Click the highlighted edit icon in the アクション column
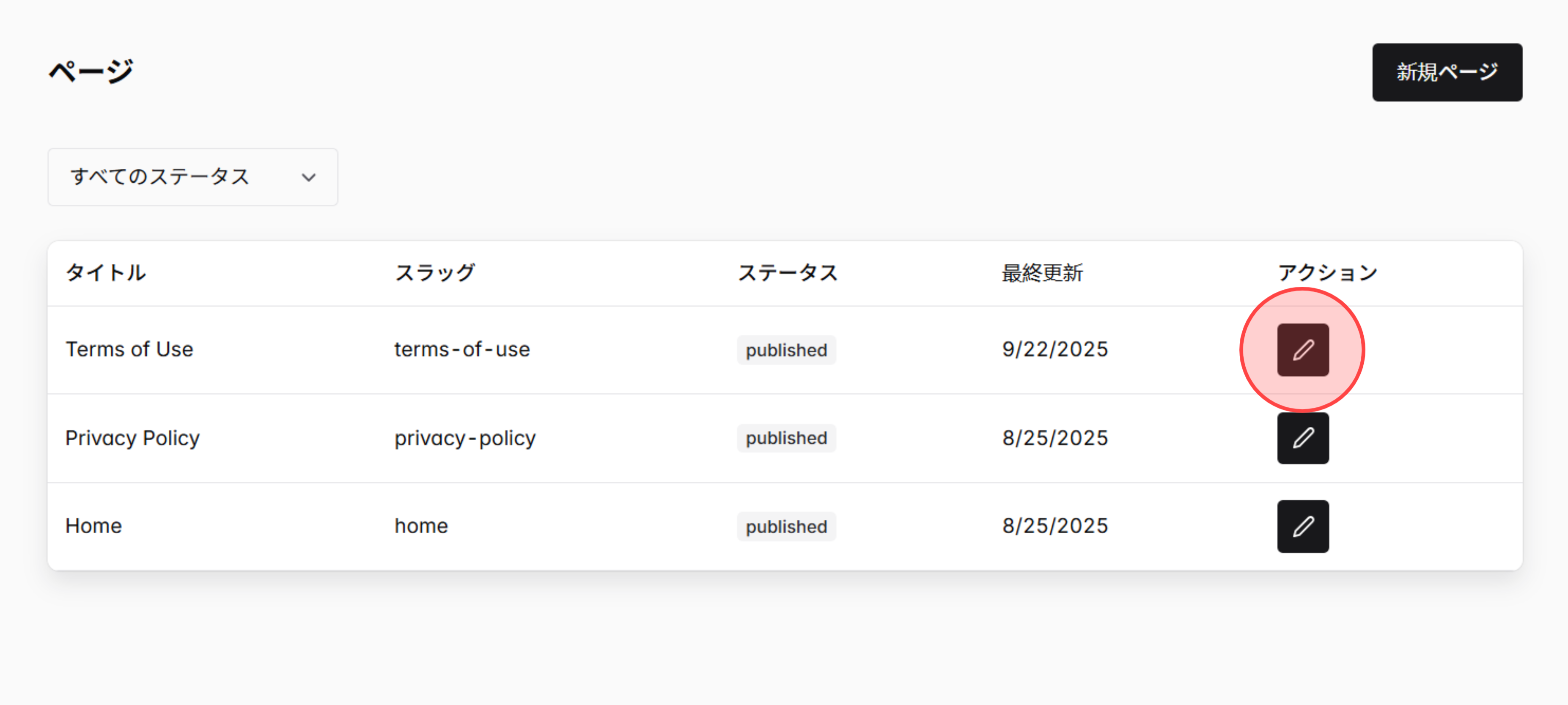Viewport: 1568px width, 705px height. pos(1303,349)
